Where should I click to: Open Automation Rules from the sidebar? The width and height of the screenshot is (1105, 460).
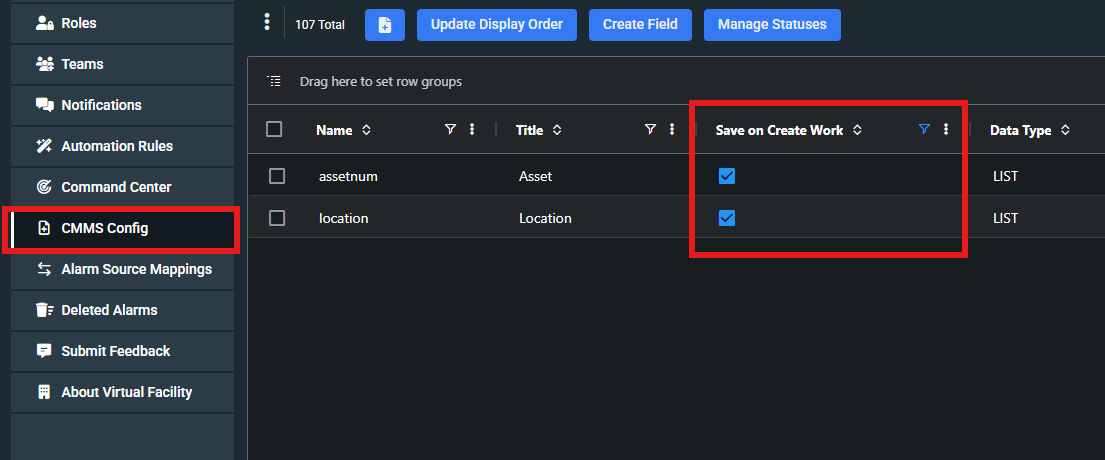click(122, 147)
